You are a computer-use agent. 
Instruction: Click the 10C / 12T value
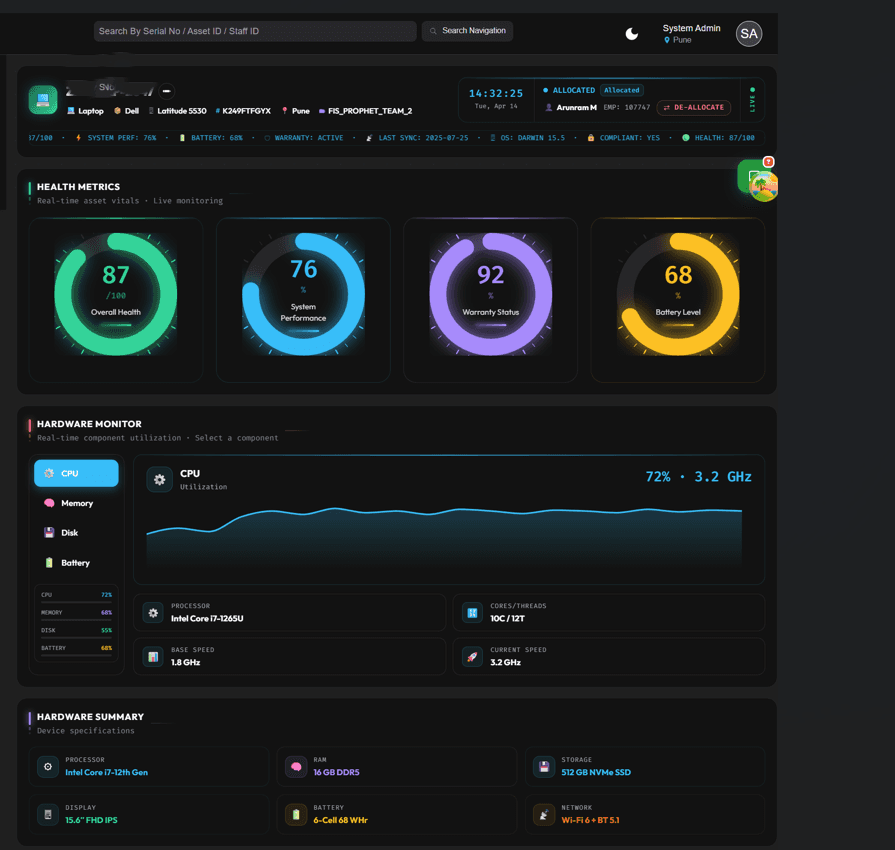point(507,618)
